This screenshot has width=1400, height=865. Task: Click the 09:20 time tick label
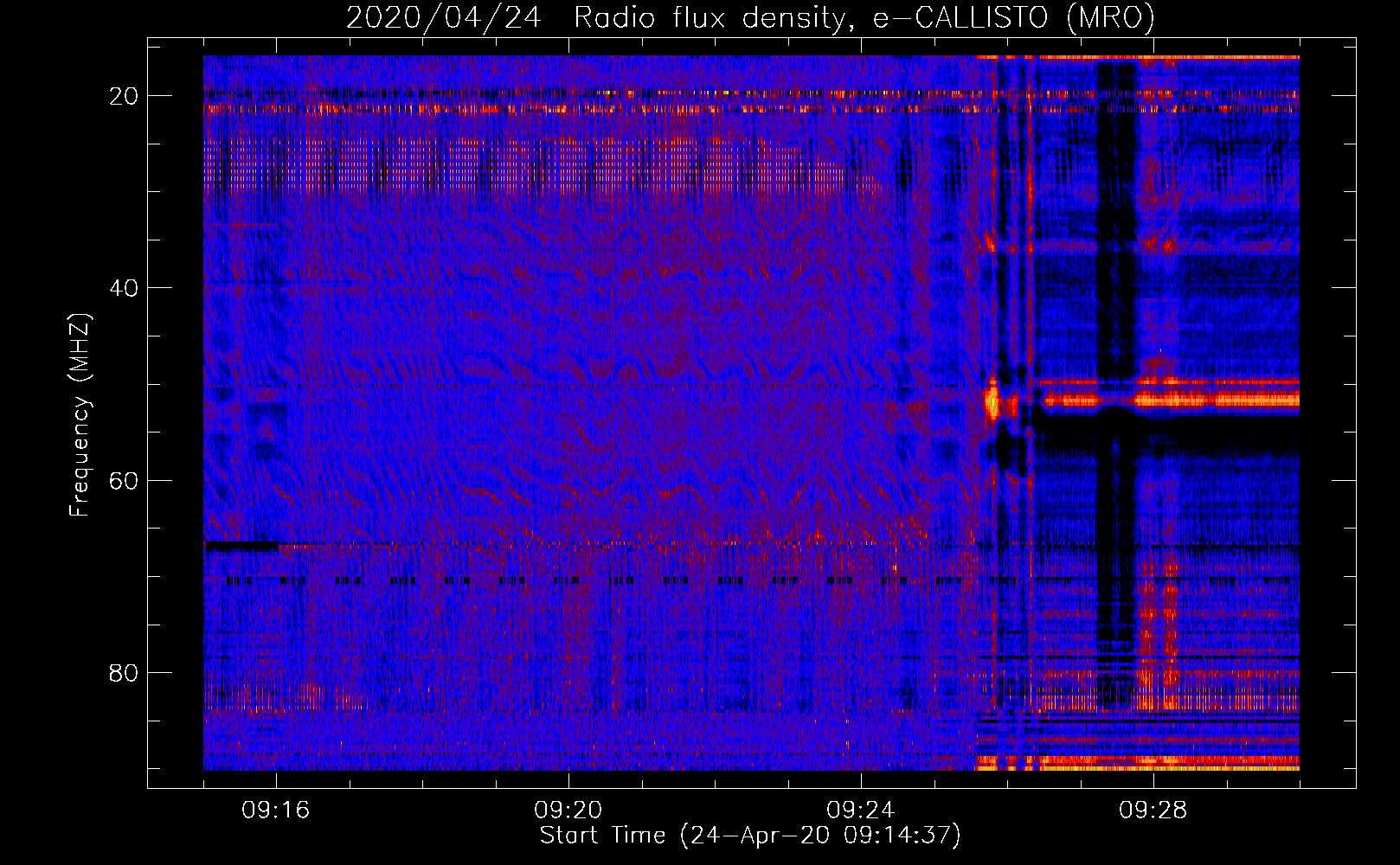coord(568,811)
